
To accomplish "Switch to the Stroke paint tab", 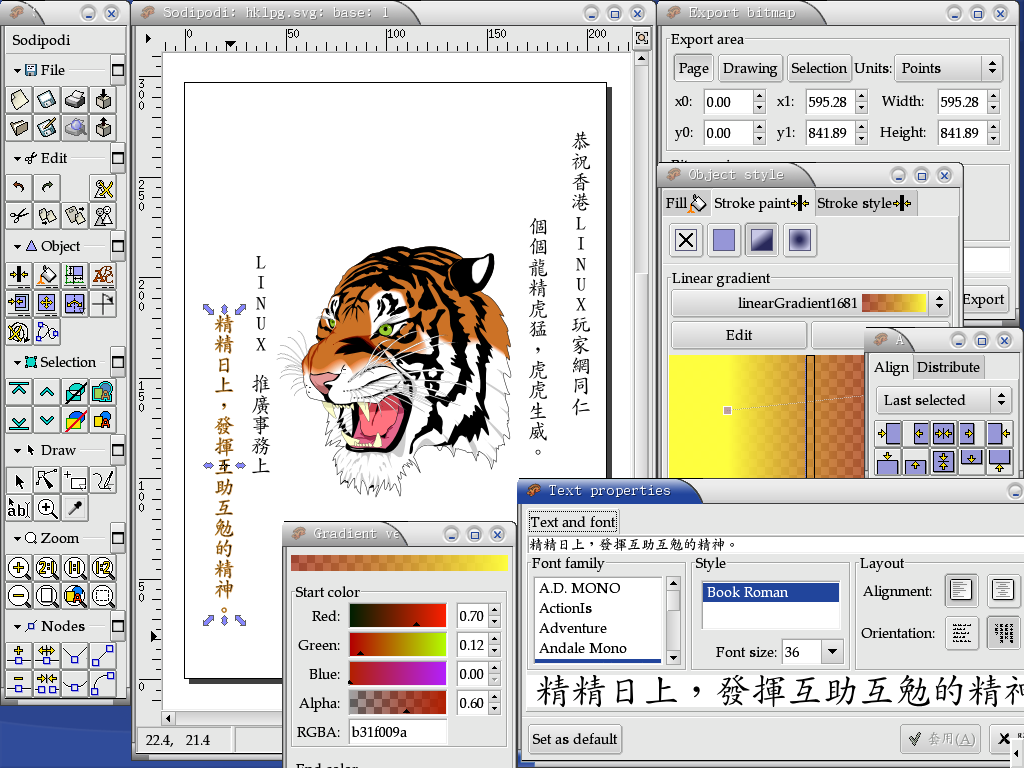I will (761, 203).
